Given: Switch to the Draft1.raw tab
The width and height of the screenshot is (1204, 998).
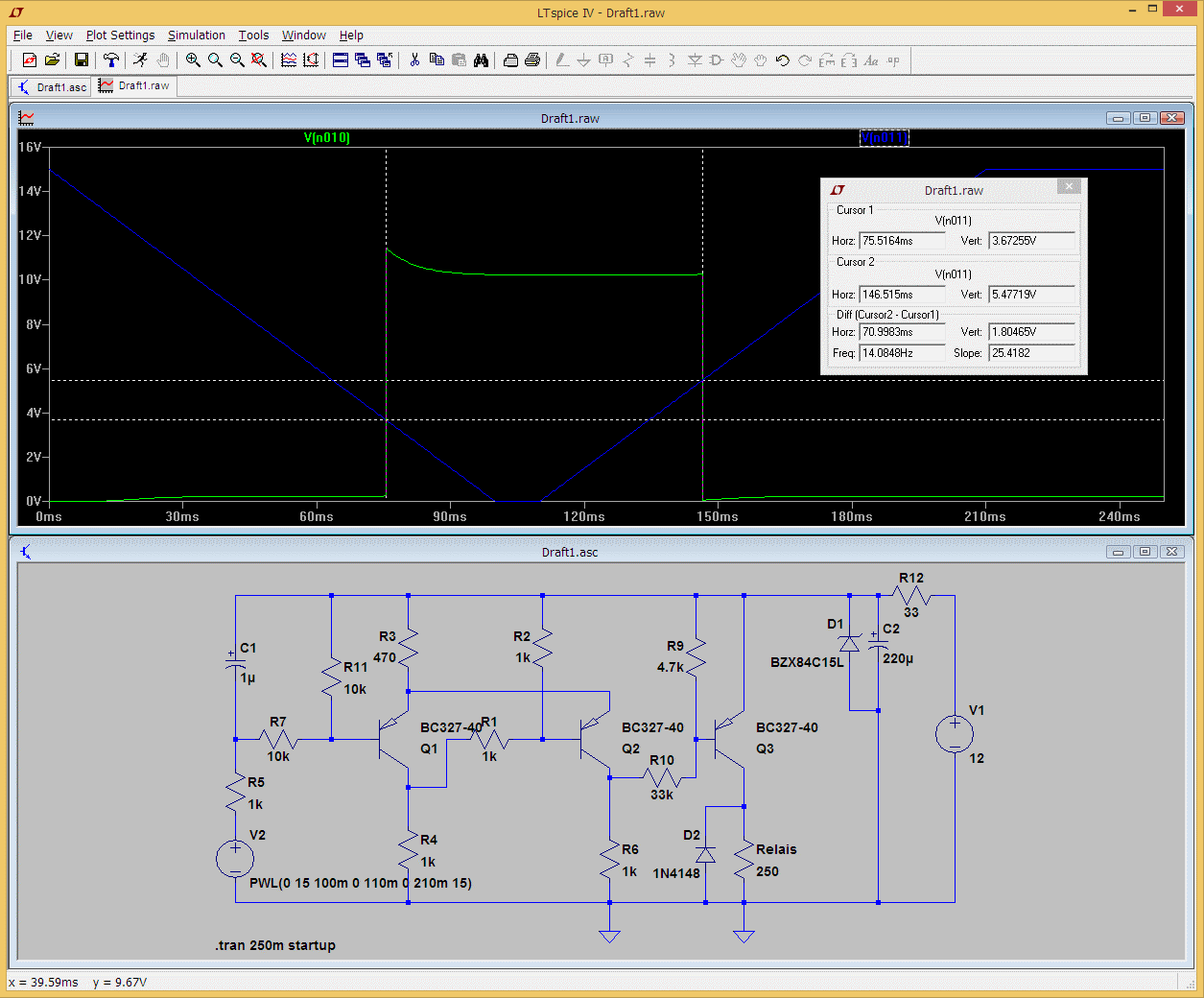Looking at the screenshot, I should coord(134,85).
